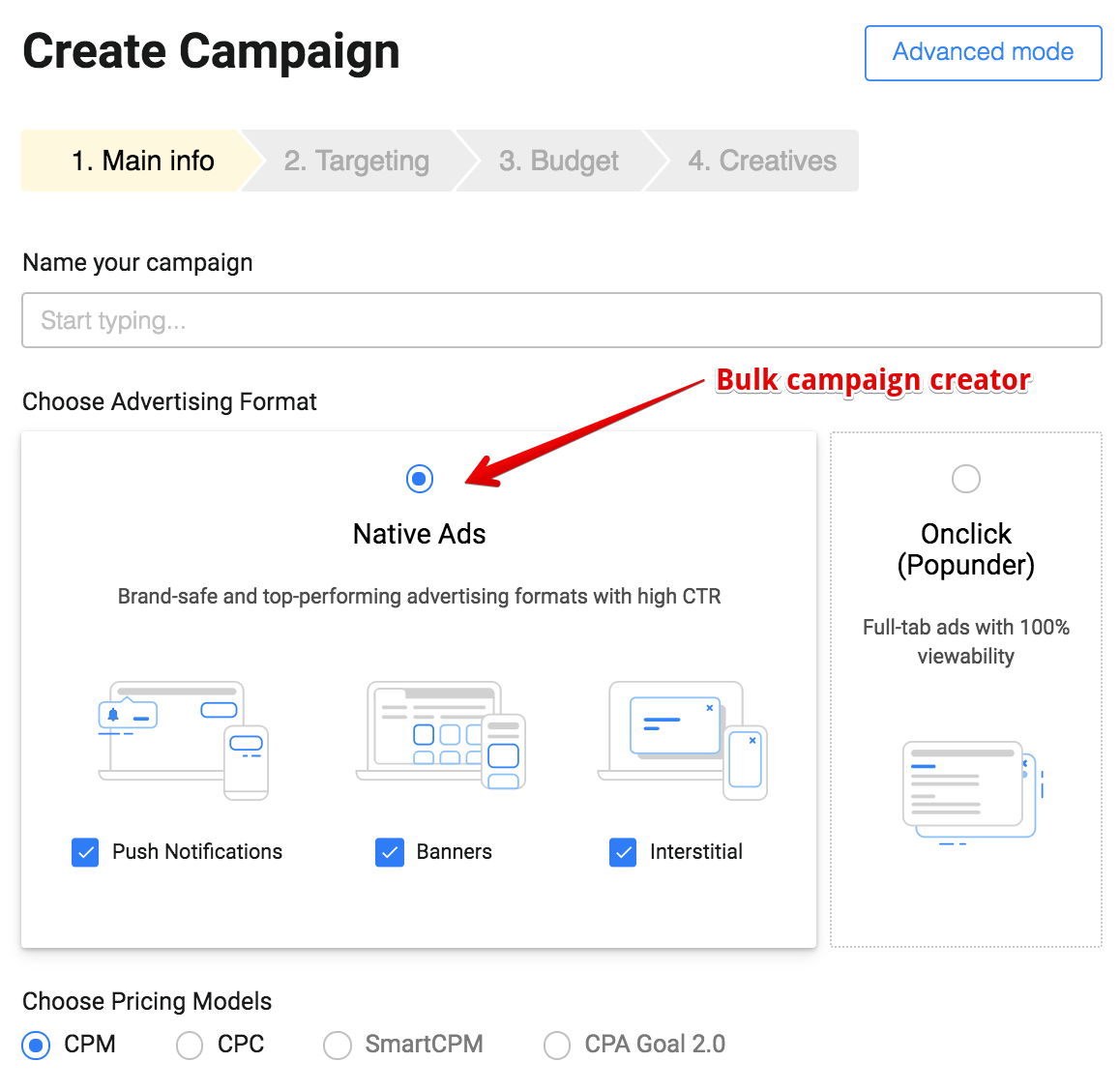Click the Interstitial format illustration icon

[x=683, y=740]
